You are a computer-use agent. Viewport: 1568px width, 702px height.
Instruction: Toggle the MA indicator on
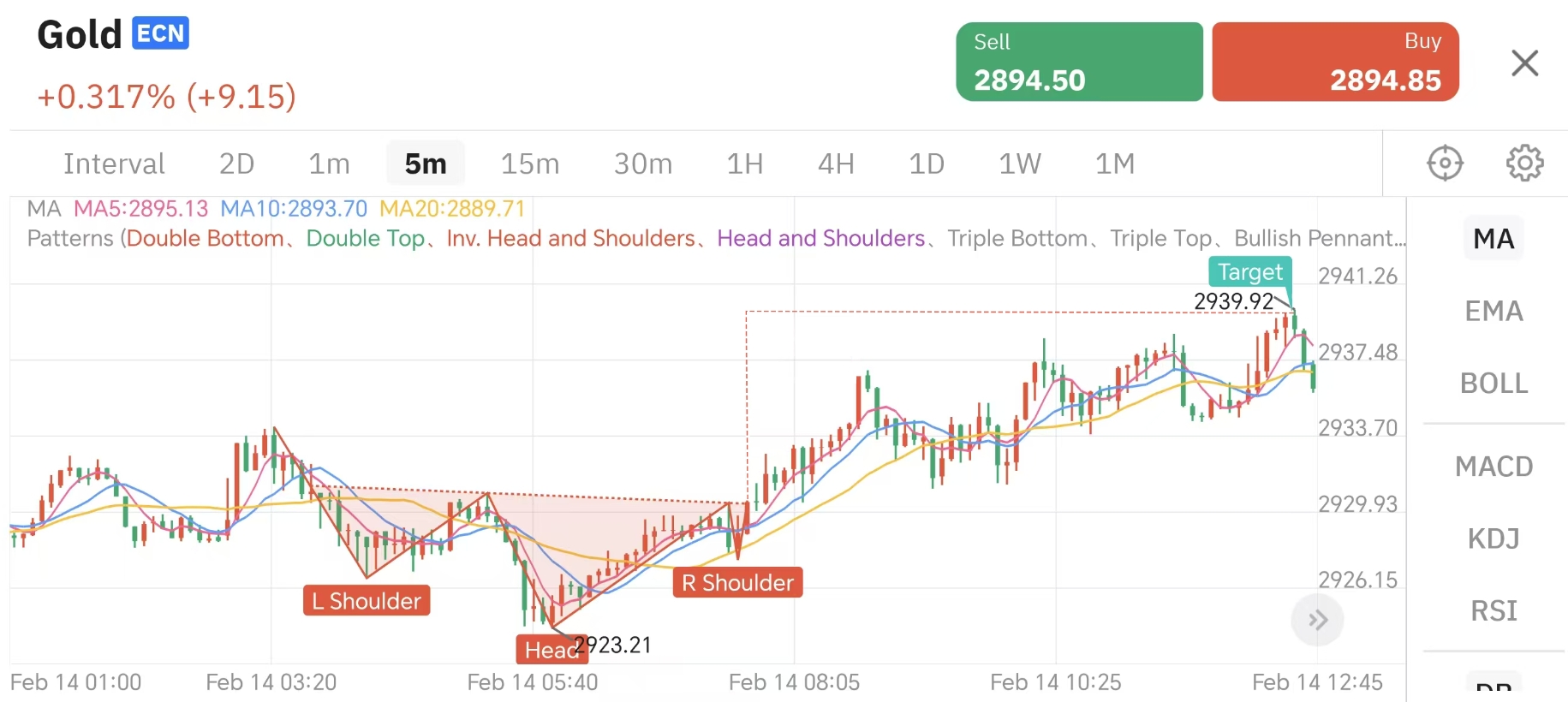1493,239
